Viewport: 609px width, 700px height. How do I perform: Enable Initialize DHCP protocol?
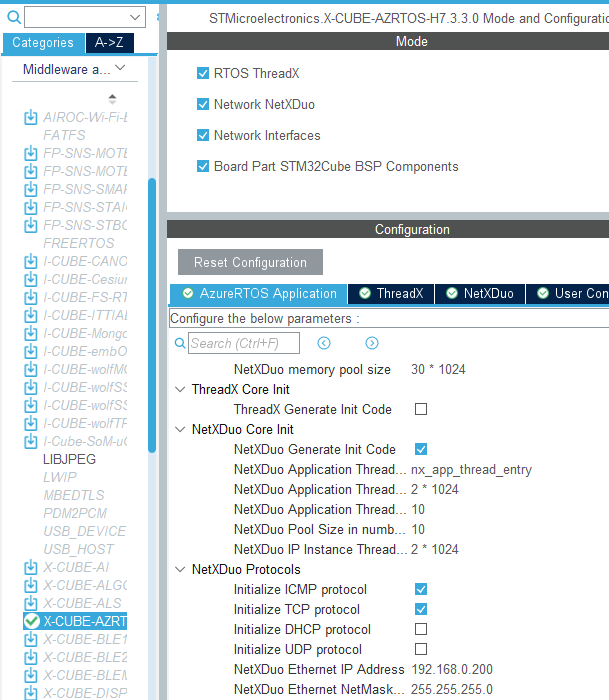coord(421,629)
